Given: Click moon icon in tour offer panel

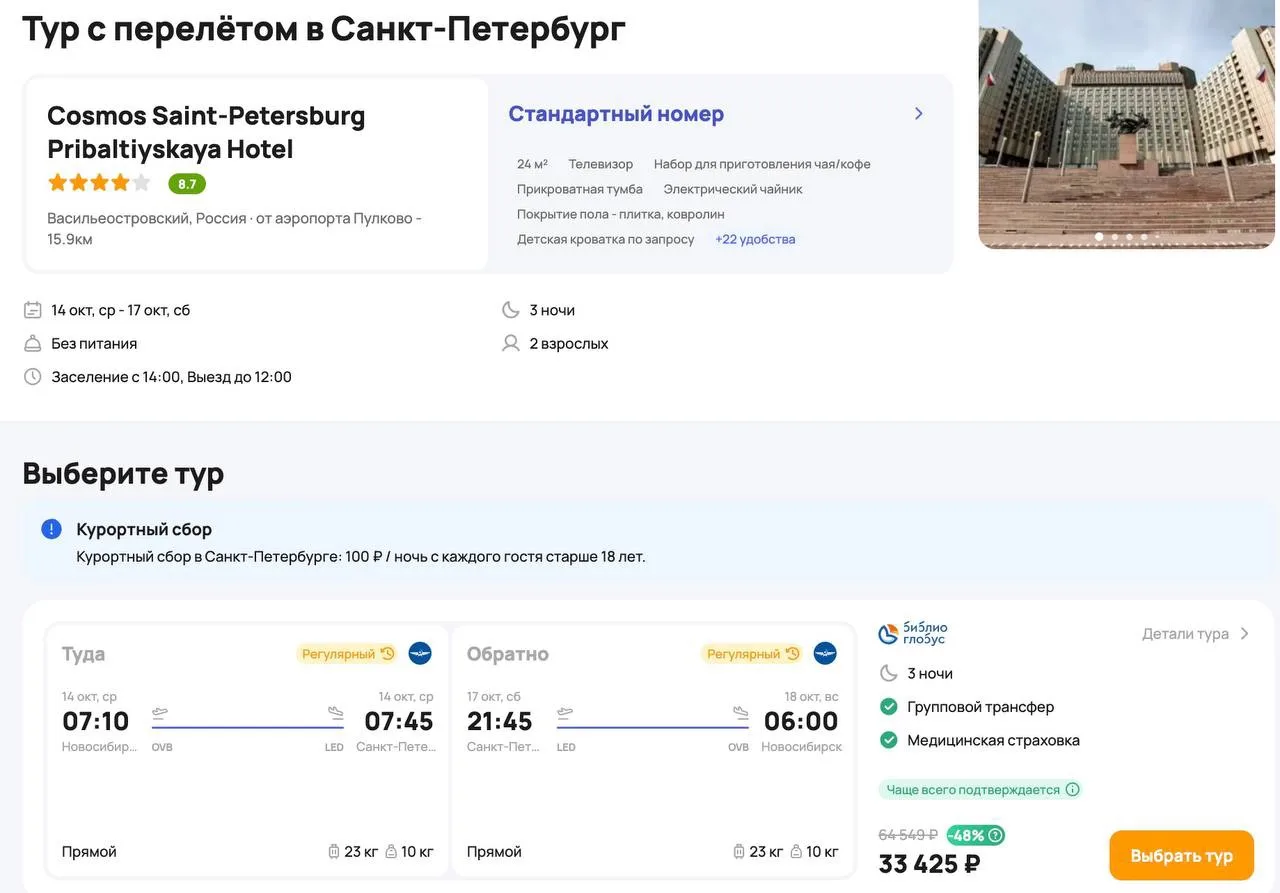Looking at the screenshot, I should tap(888, 673).
